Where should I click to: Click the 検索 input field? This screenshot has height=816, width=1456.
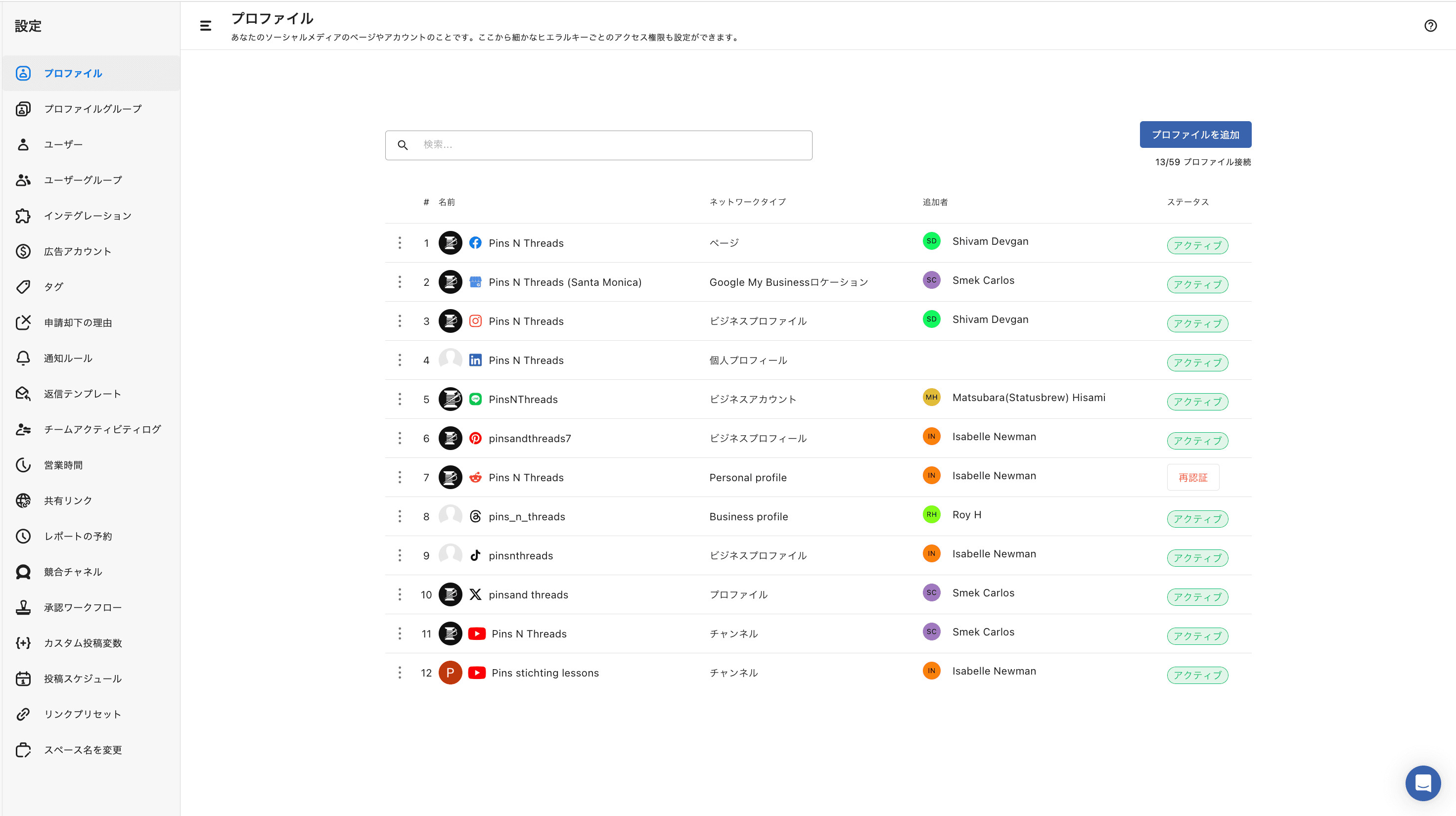pos(610,145)
